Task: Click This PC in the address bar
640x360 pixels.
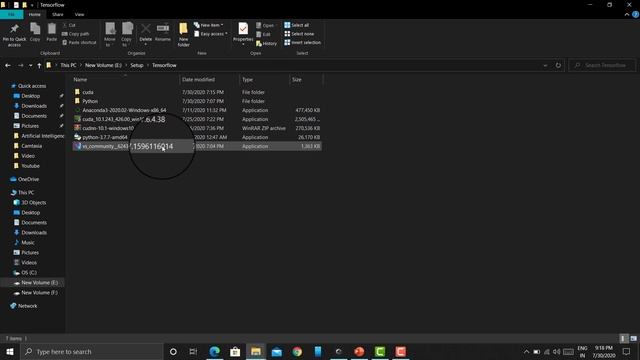Action: [x=68, y=65]
